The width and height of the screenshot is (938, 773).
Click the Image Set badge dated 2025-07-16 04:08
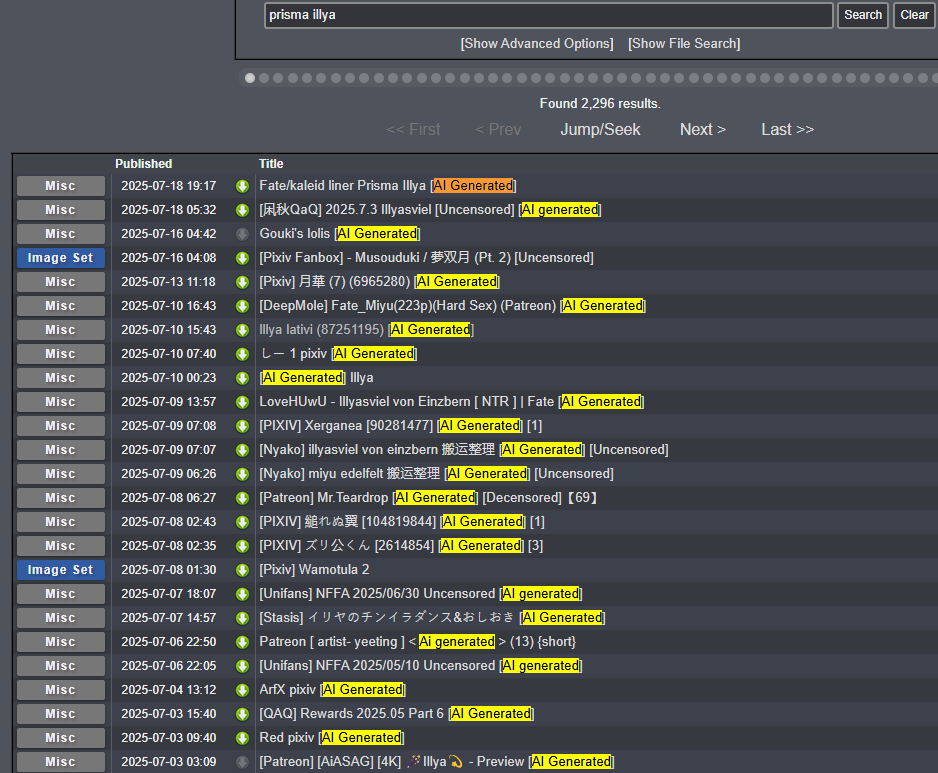tap(60, 258)
